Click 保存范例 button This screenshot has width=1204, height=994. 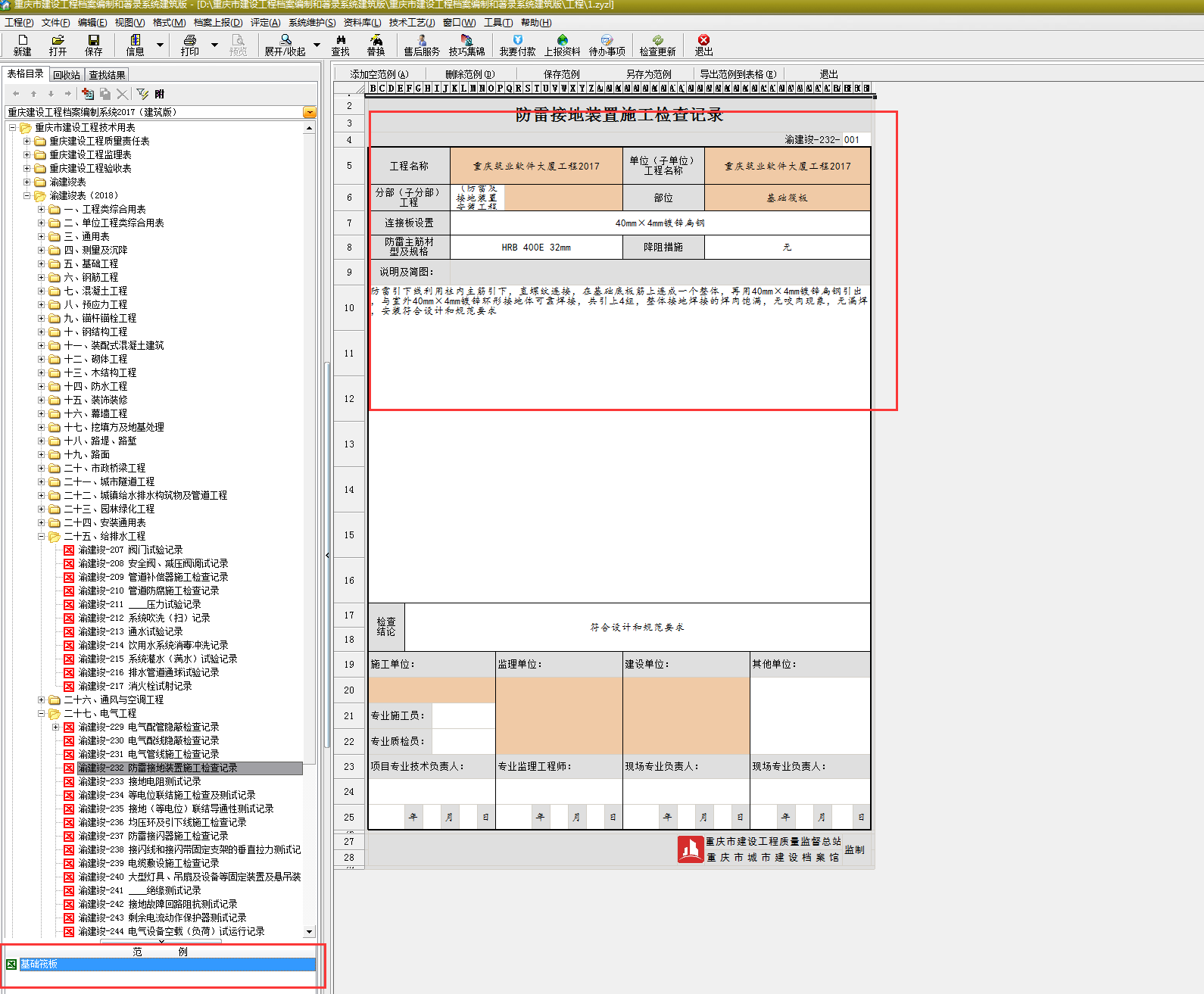coord(561,74)
